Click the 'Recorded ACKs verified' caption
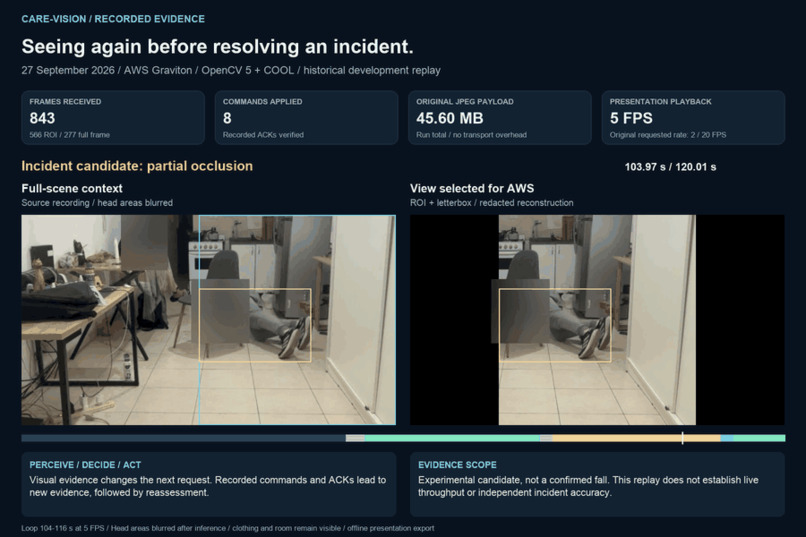Screen dimensions: 806x537 point(263,135)
